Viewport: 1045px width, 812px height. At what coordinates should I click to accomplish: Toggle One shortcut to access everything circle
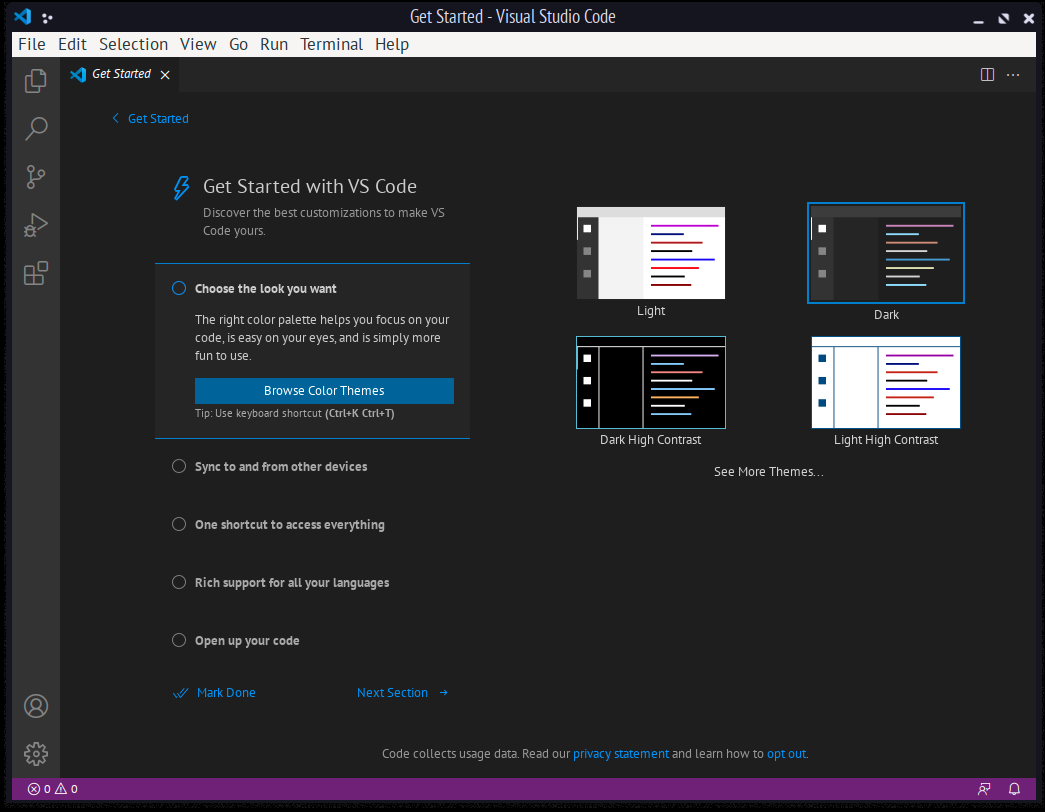coord(179,524)
